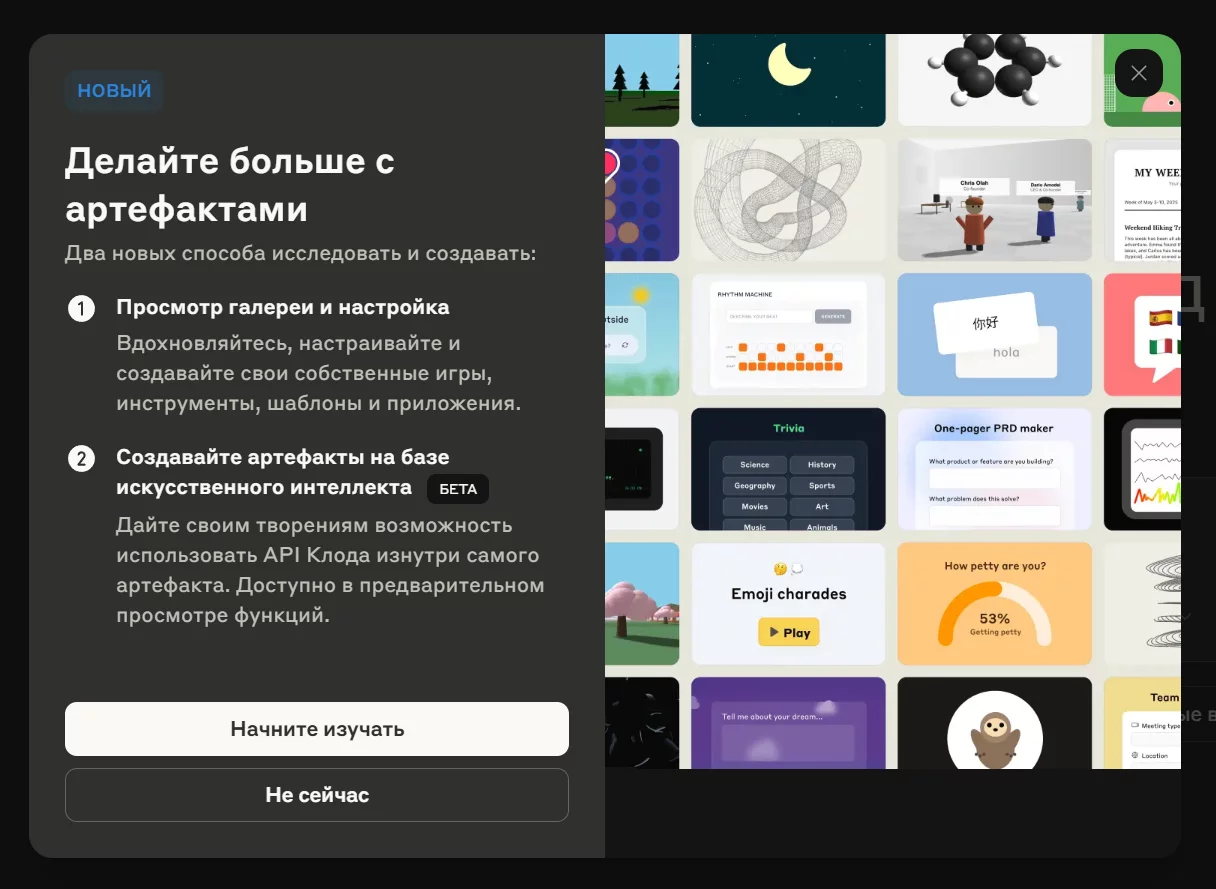Image resolution: width=1216 pixels, height=889 pixels.
Task: Click the "БЕТА" label badge
Action: click(x=457, y=488)
